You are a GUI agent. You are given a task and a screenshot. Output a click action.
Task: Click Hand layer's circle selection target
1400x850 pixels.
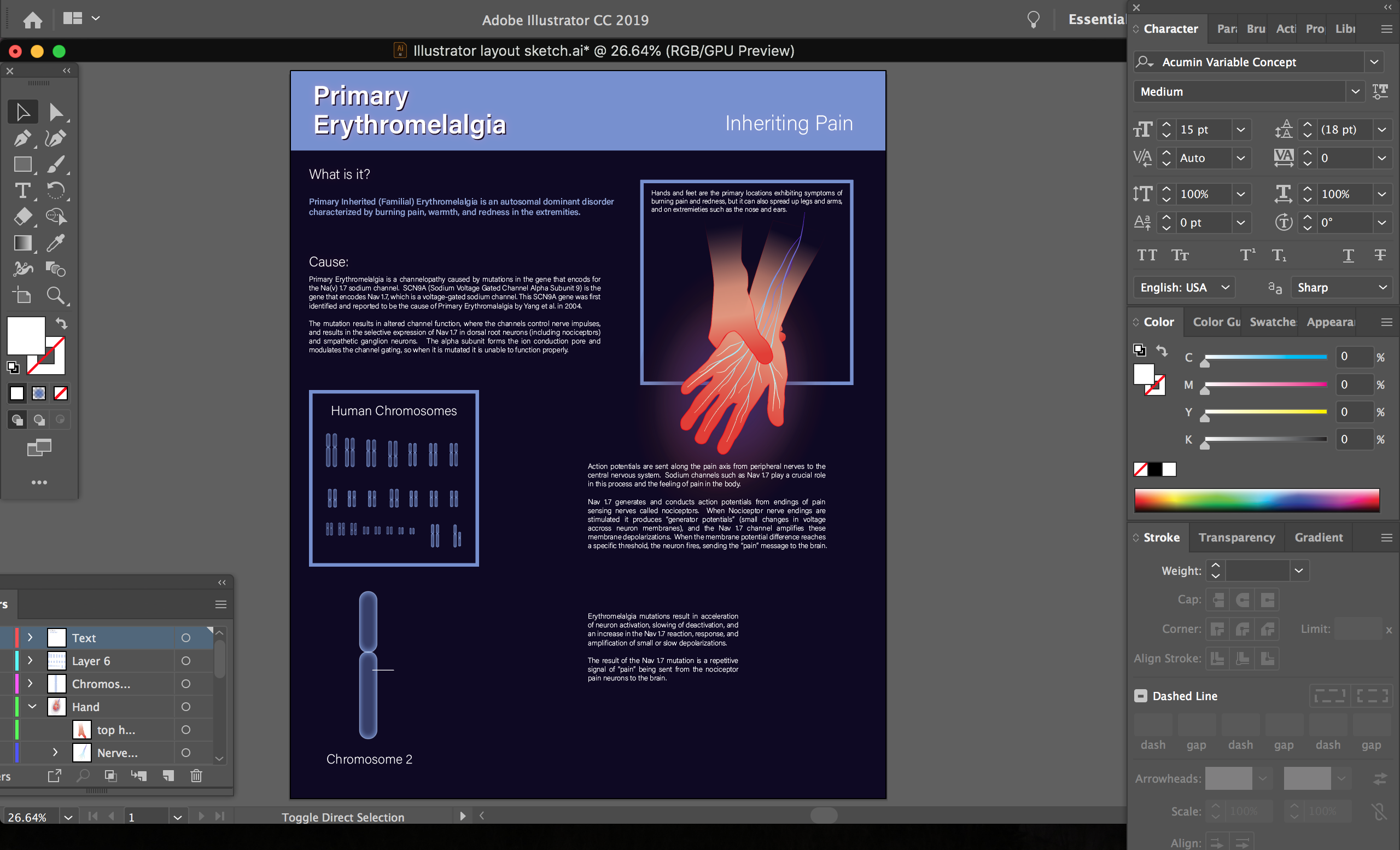(186, 706)
